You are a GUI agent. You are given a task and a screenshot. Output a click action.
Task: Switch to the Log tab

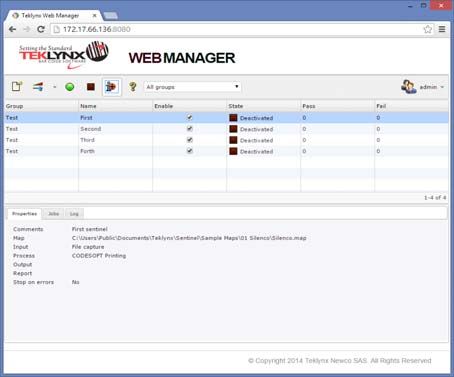point(74,214)
